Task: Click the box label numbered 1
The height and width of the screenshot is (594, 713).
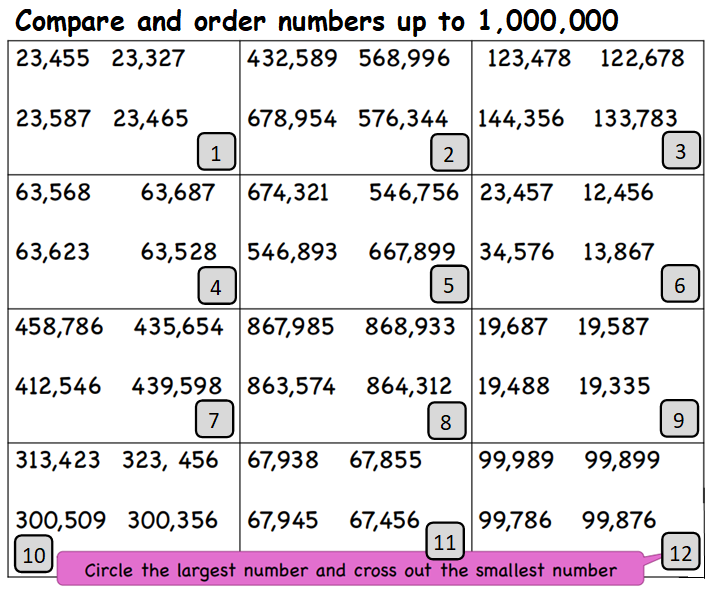Action: click(x=216, y=151)
